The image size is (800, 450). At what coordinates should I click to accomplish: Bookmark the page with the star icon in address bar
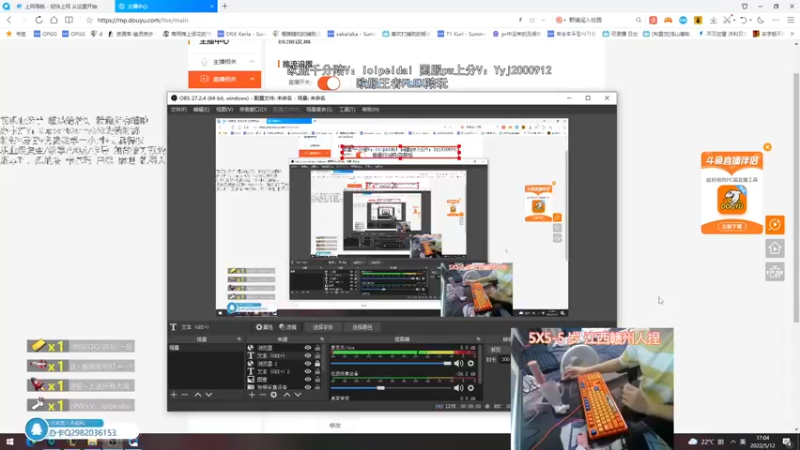[89, 20]
